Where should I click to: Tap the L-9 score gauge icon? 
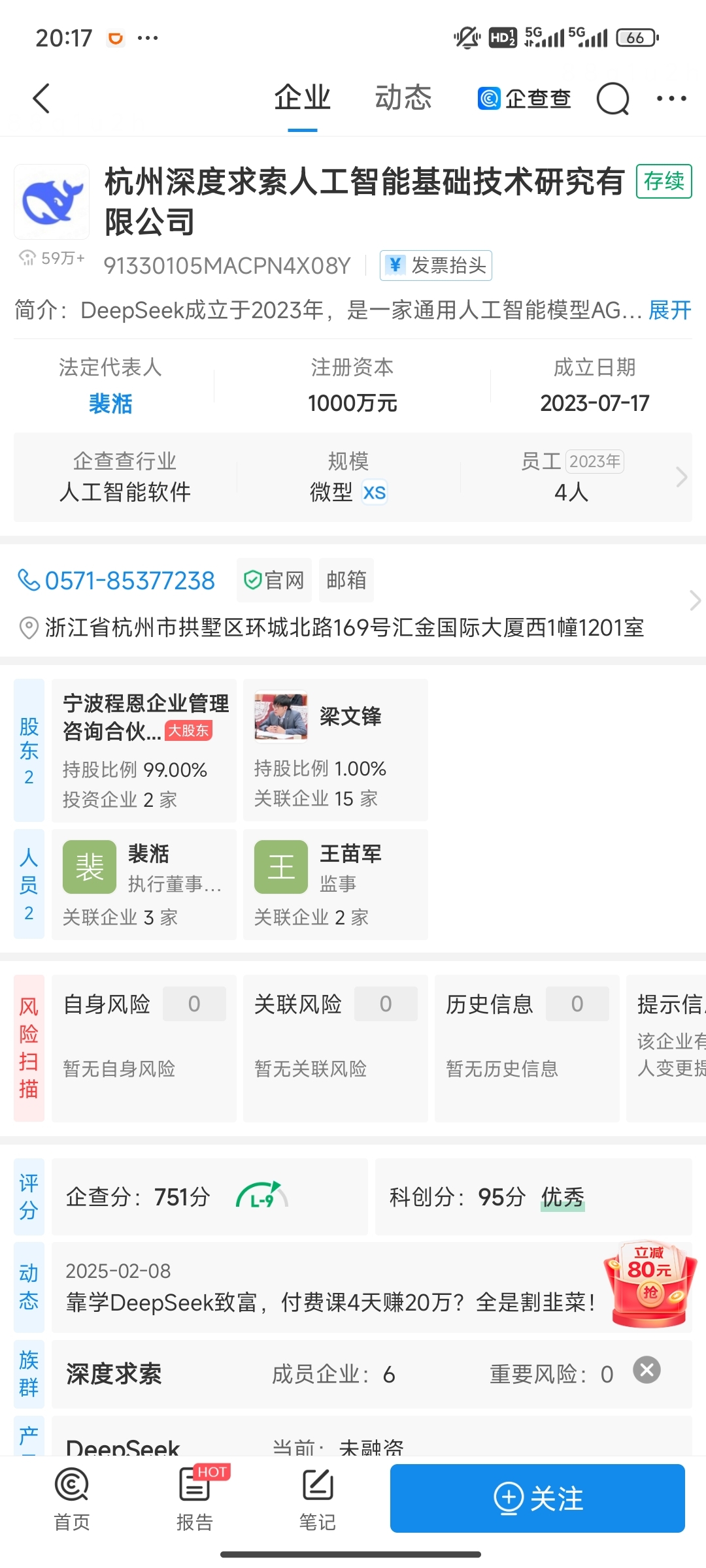[262, 1196]
